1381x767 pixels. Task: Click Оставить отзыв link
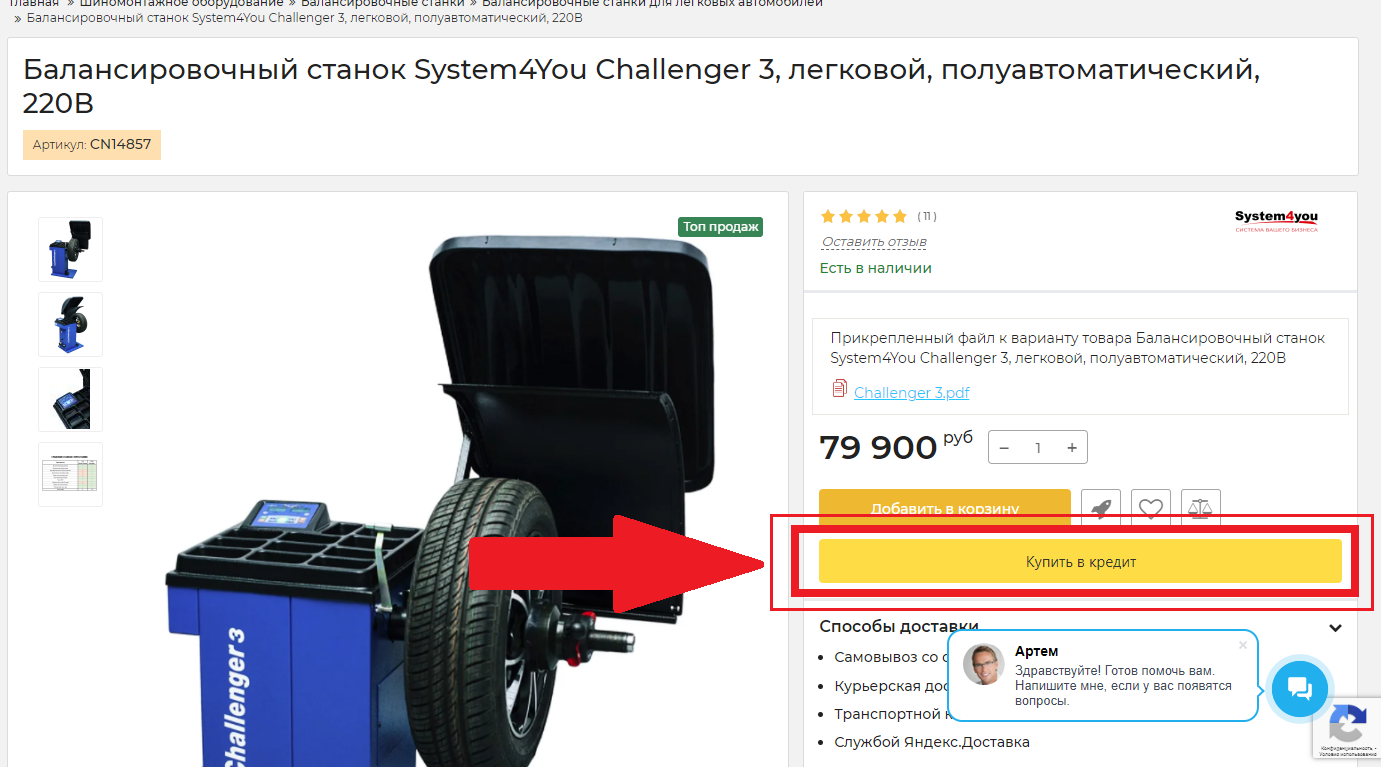click(874, 242)
